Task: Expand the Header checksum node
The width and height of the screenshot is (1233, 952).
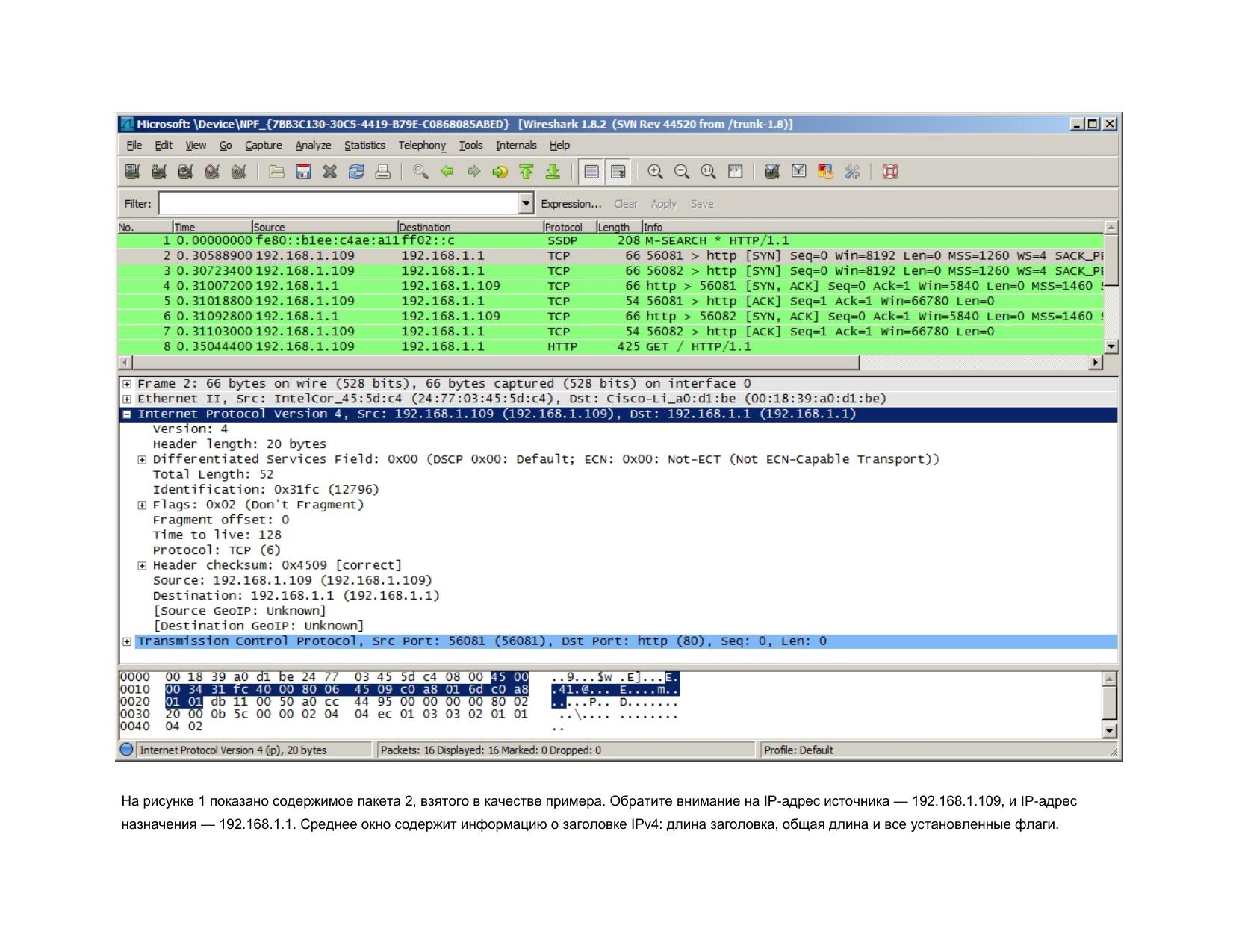Action: coord(142,566)
